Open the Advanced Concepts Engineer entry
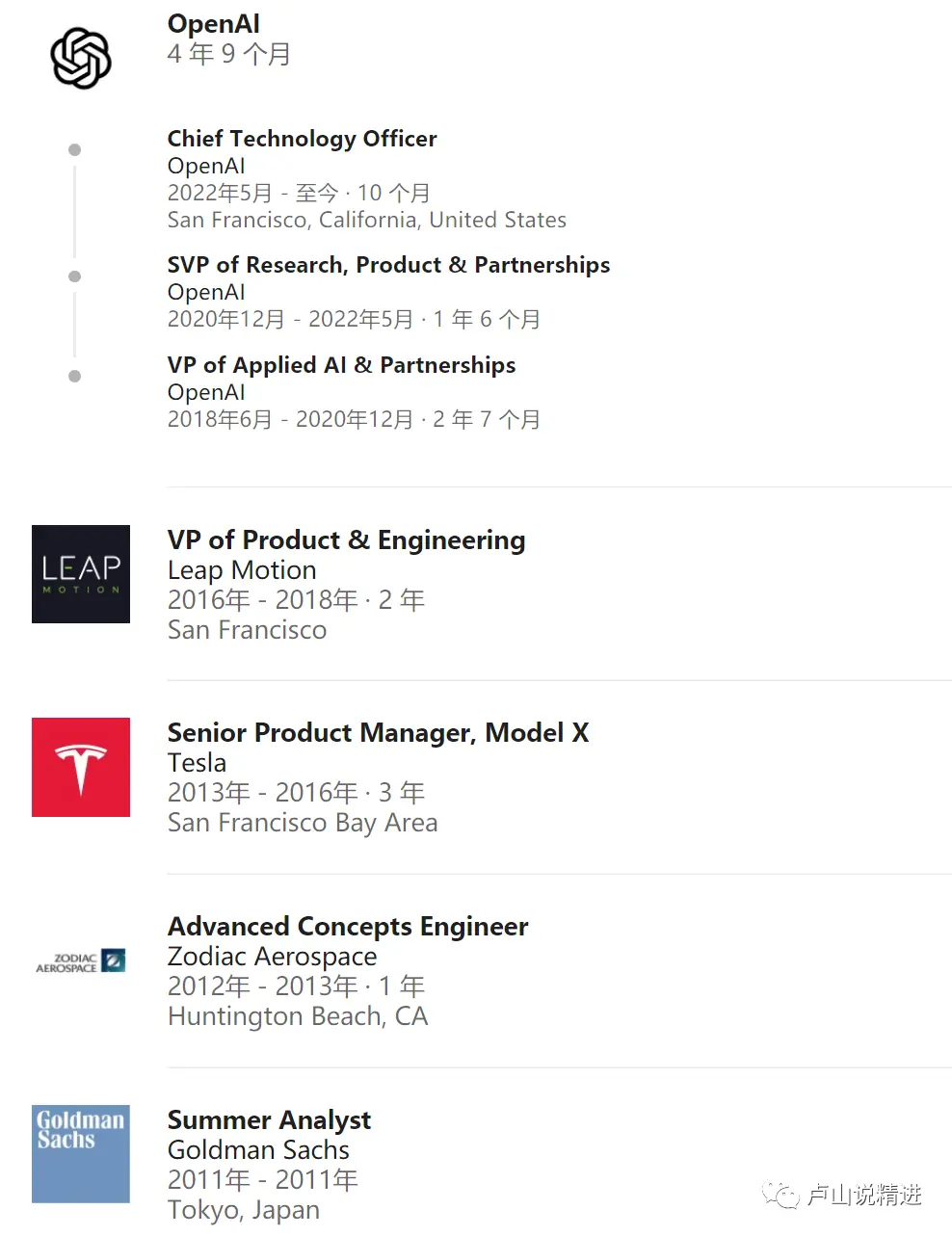Screen dimensions: 952x1236 [x=348, y=927]
